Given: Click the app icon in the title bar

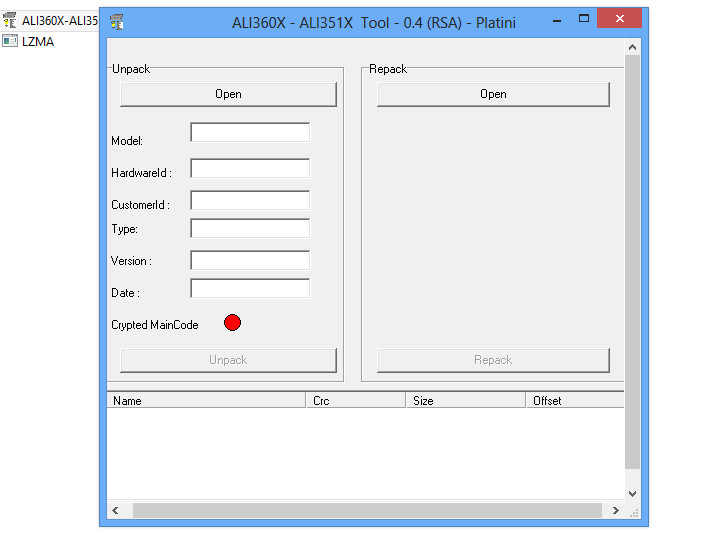Looking at the screenshot, I should coord(117,21).
